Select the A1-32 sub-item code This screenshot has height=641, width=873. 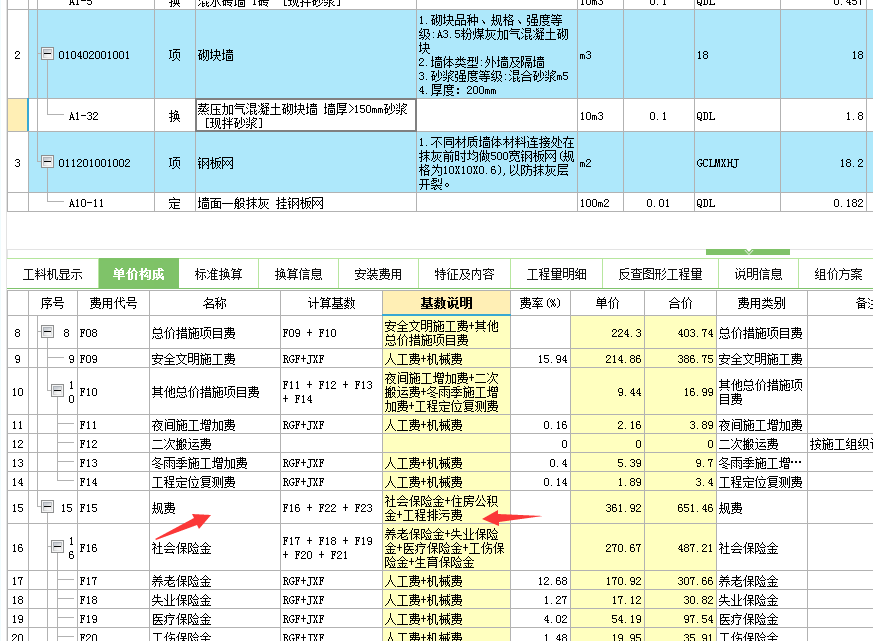pos(84,116)
